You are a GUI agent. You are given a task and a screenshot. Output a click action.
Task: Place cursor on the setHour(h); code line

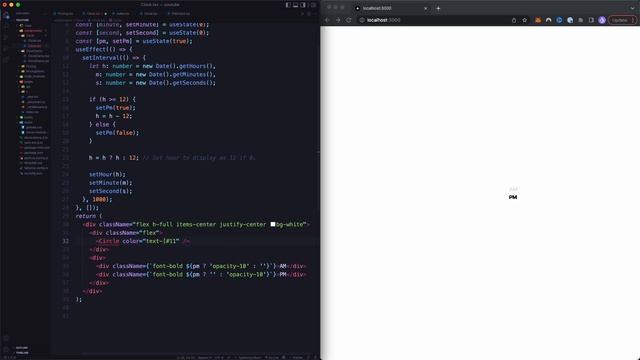107,174
